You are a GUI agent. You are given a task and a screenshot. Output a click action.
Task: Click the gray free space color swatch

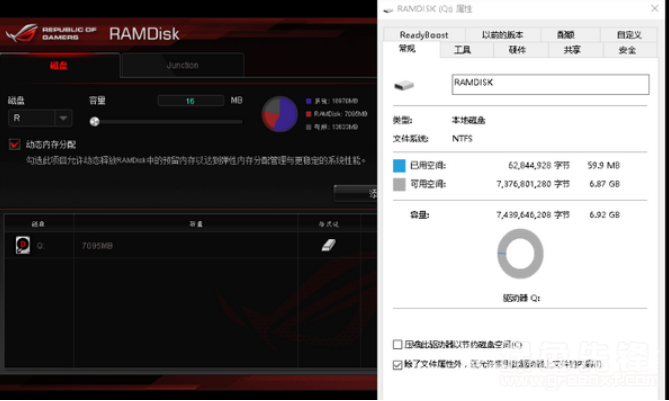399,184
